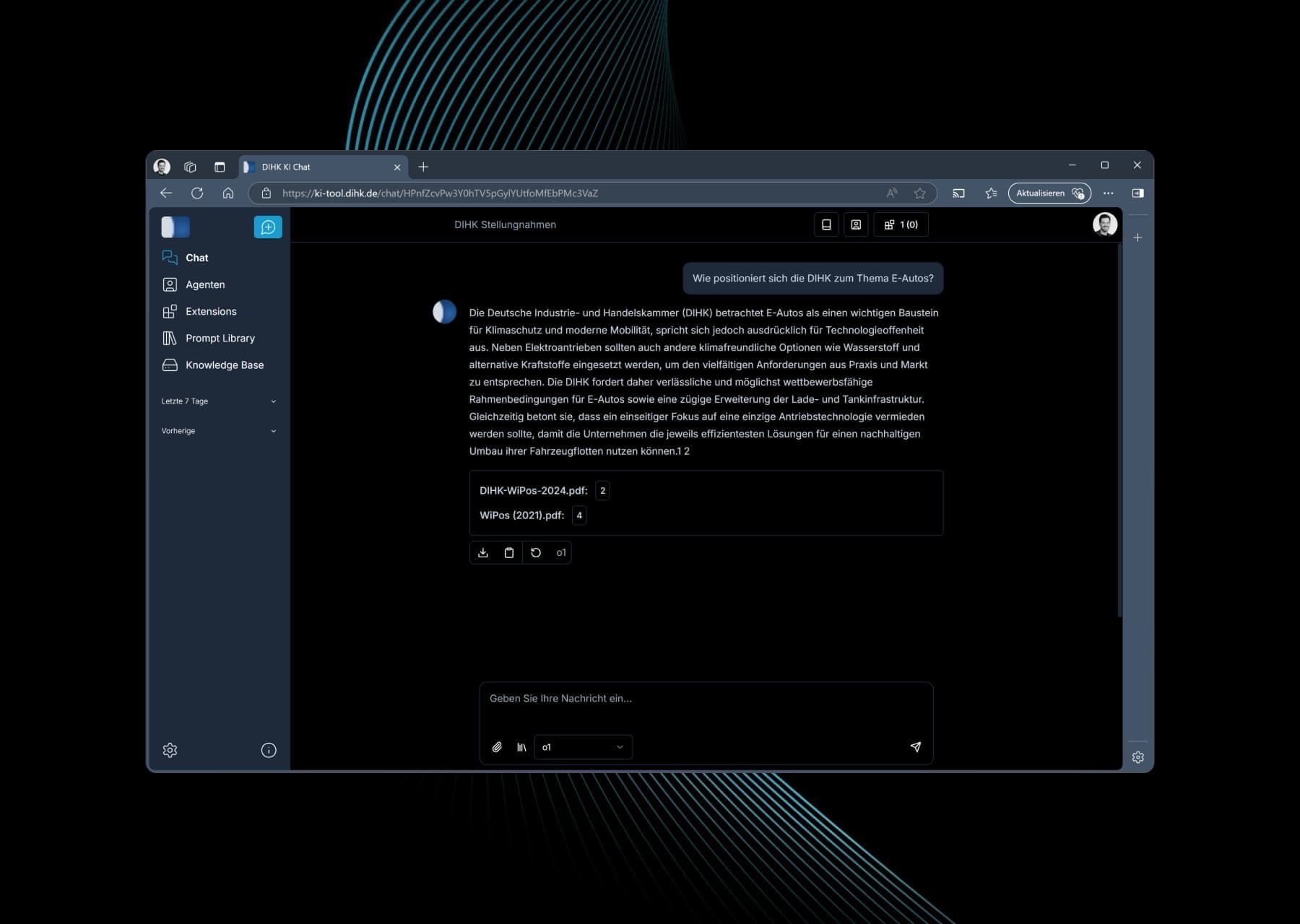Click the browser address bar URL
This screenshot has width=1300, height=924.
click(x=440, y=193)
